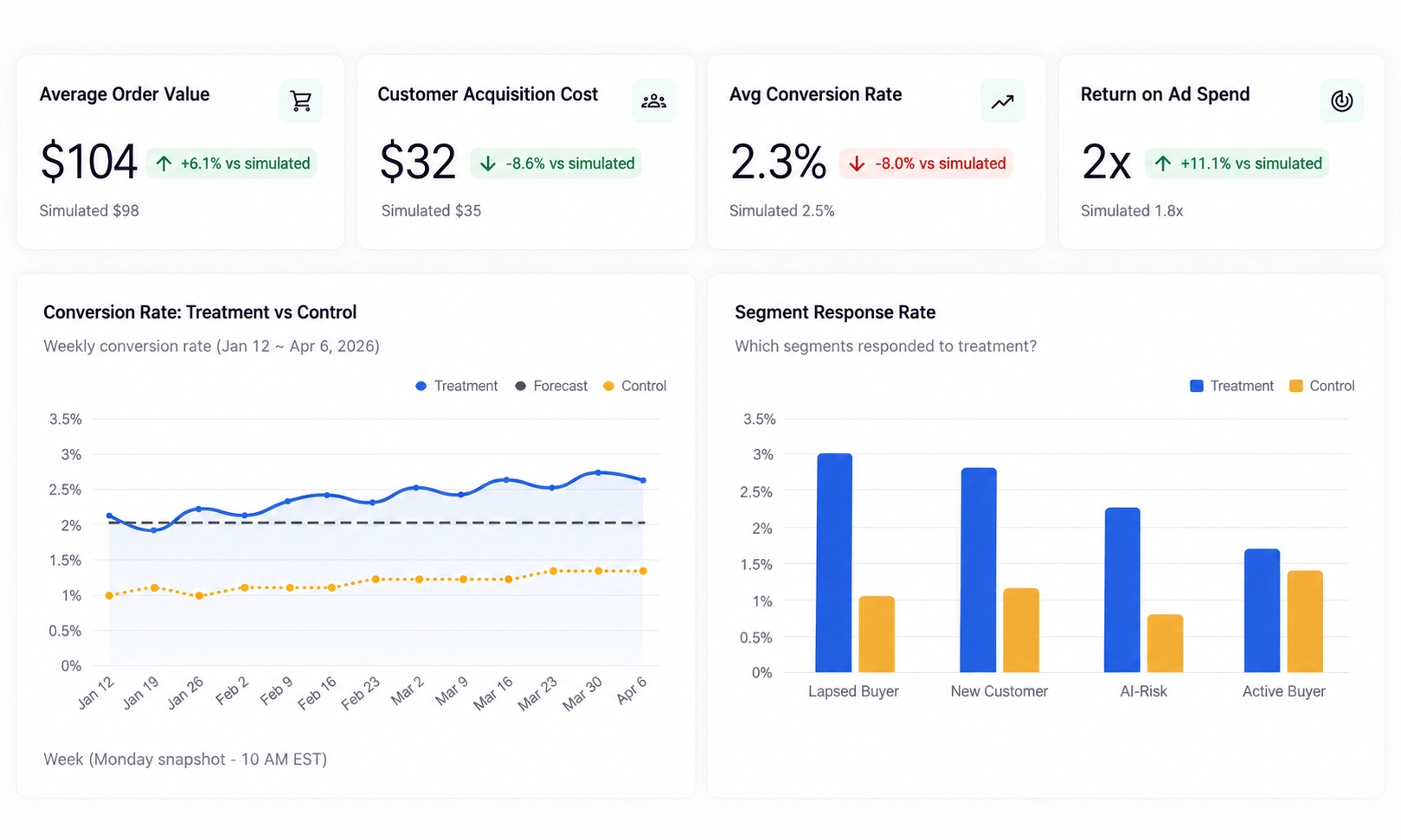This screenshot has width=1401, height=840.
Task: Click the "Weekly conversion rate (Jan 12 ~ Apr 6, 2026)" subtitle
Action: 211,346
